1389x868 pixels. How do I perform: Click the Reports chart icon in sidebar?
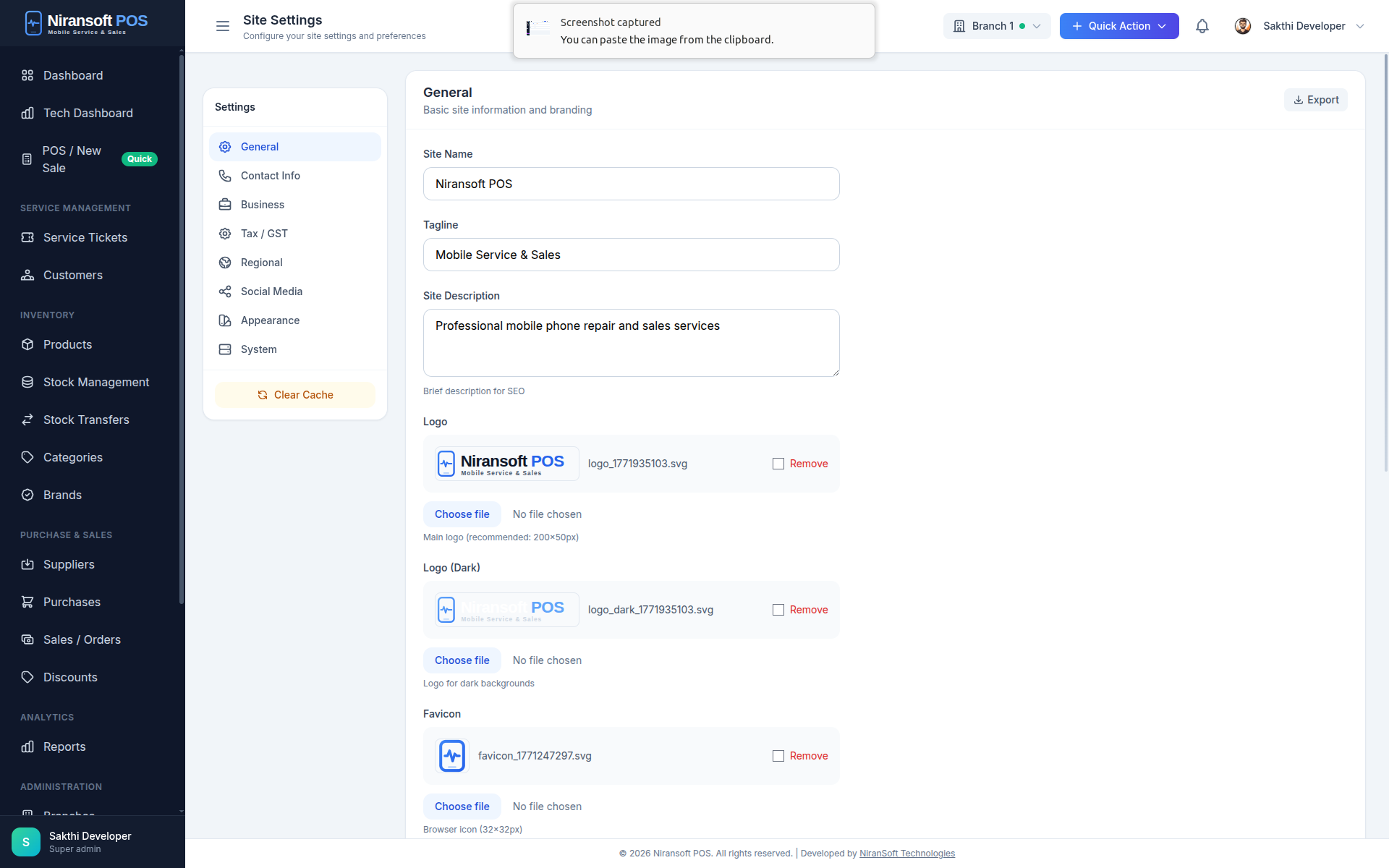27,746
